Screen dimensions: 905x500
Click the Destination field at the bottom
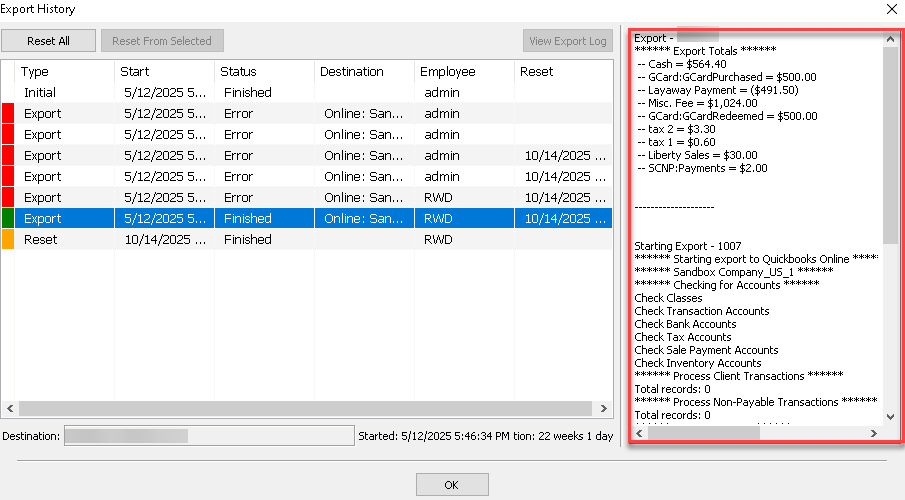(209, 436)
